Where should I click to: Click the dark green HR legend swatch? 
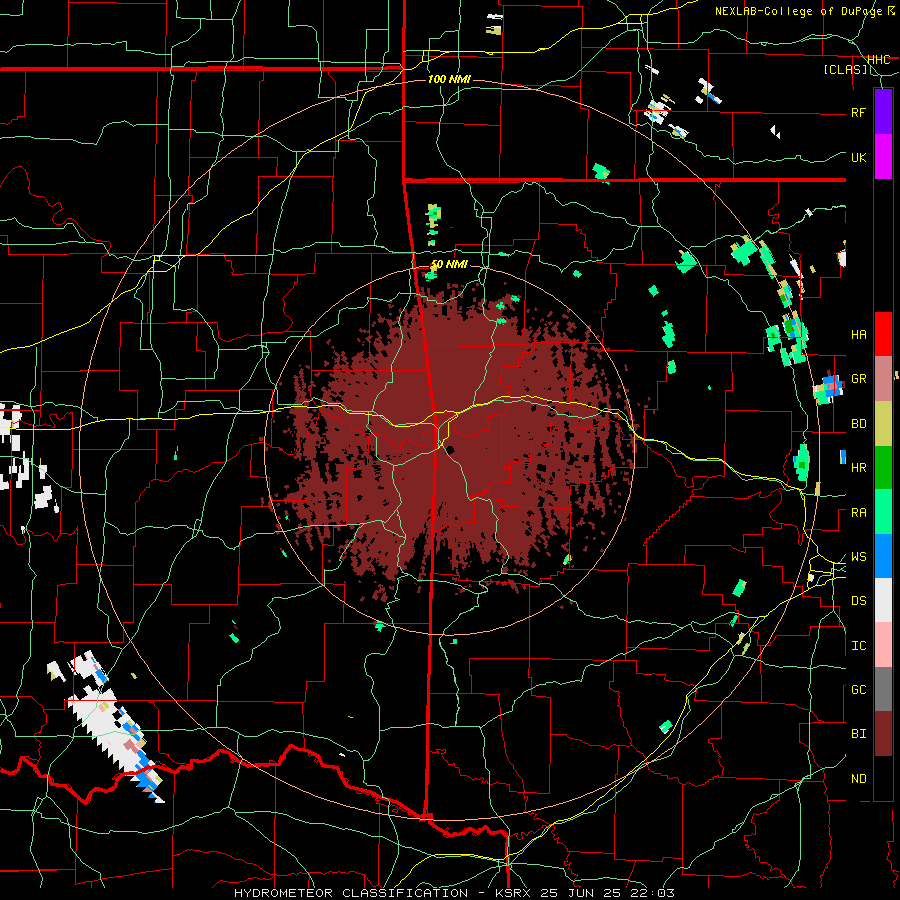[x=883, y=467]
